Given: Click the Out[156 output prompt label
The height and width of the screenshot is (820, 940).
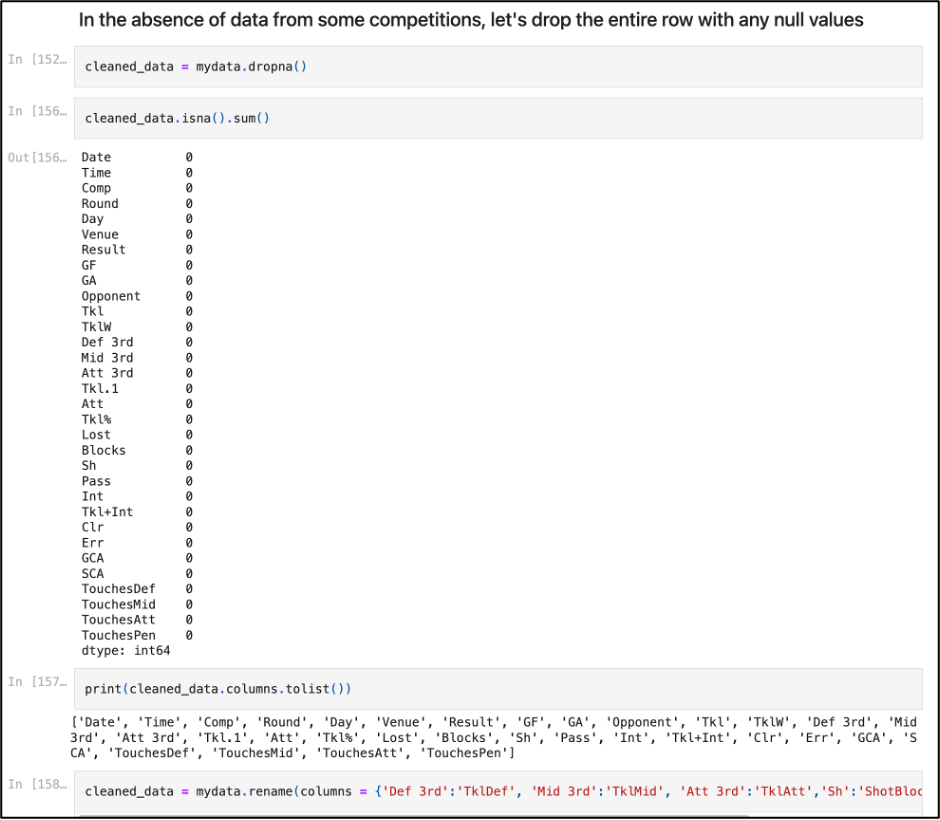Looking at the screenshot, I should click(36, 158).
